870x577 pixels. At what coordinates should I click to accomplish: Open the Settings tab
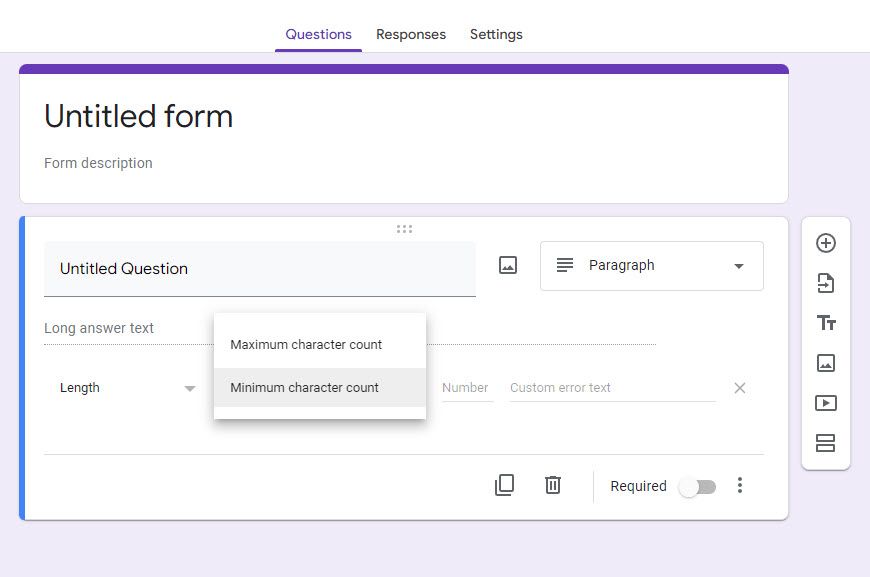(496, 34)
